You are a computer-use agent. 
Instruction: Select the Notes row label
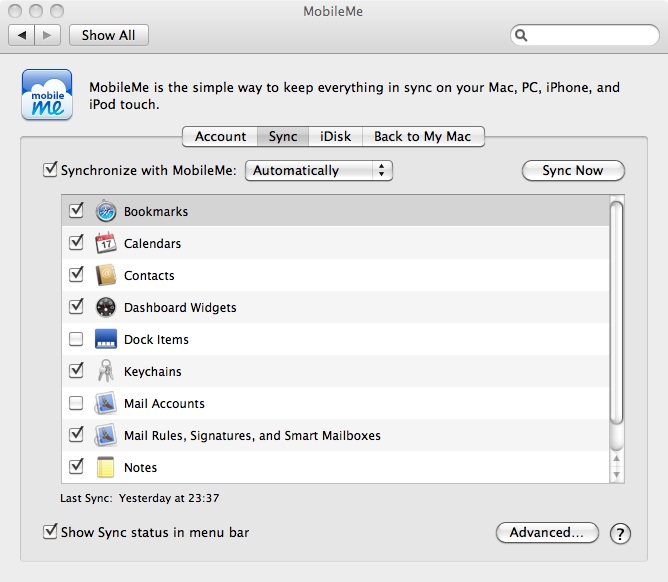[x=141, y=467]
